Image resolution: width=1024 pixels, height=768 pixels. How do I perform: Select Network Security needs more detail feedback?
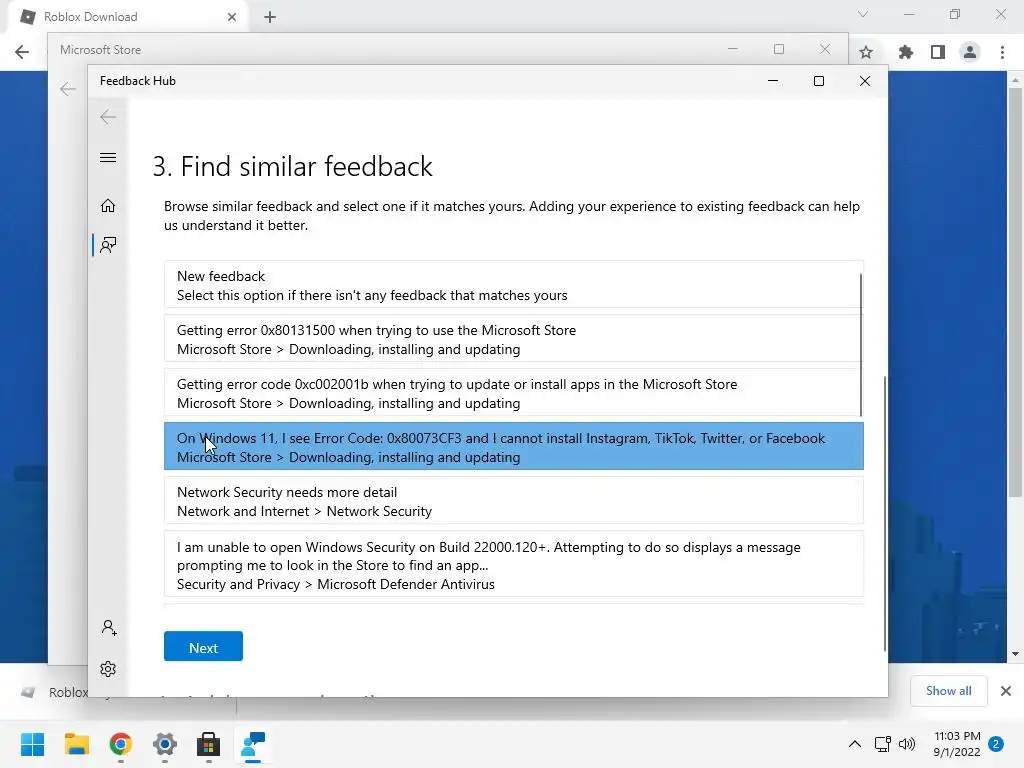pos(513,501)
